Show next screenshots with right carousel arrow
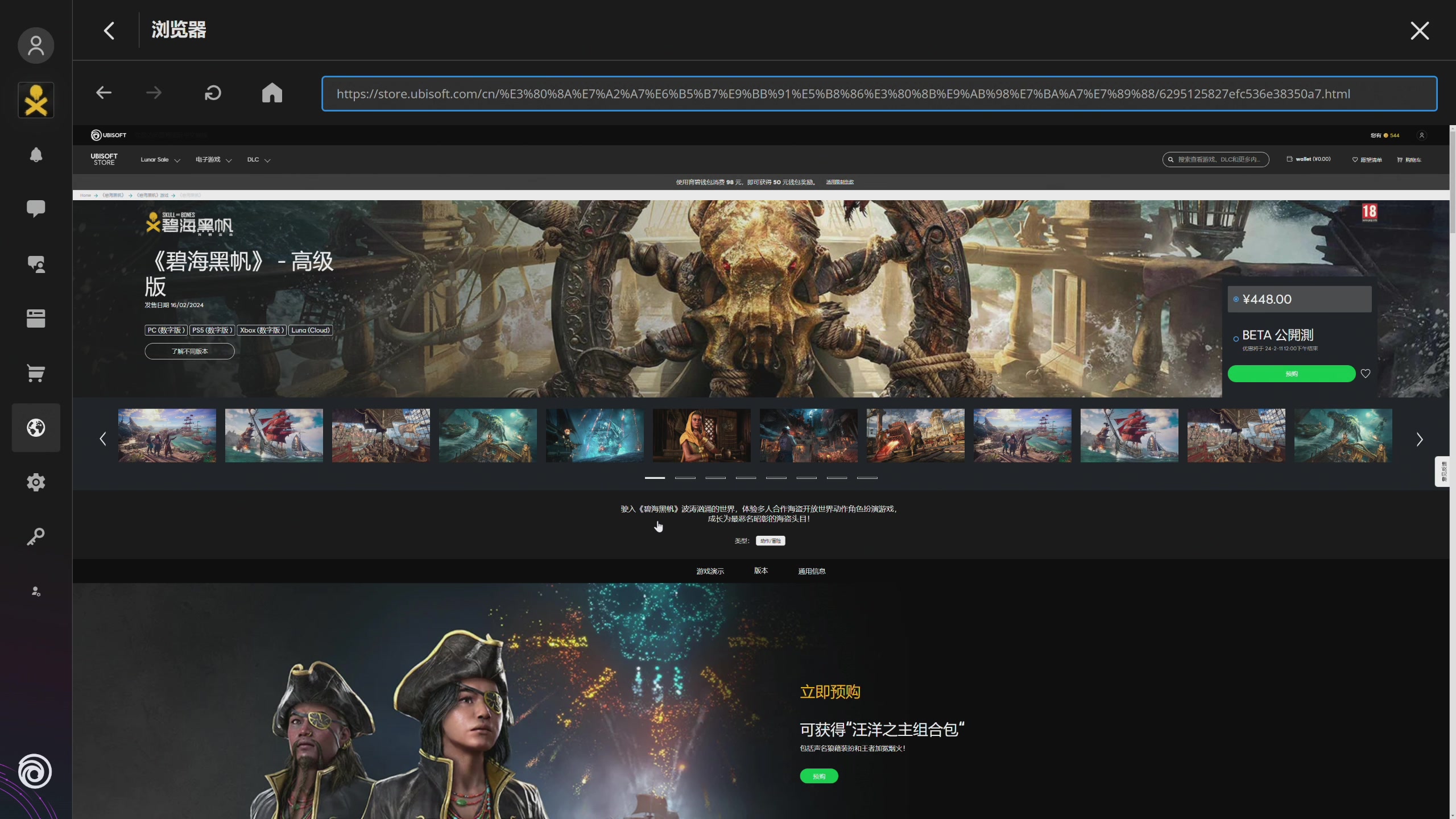Image resolution: width=1456 pixels, height=819 pixels. click(x=1420, y=439)
